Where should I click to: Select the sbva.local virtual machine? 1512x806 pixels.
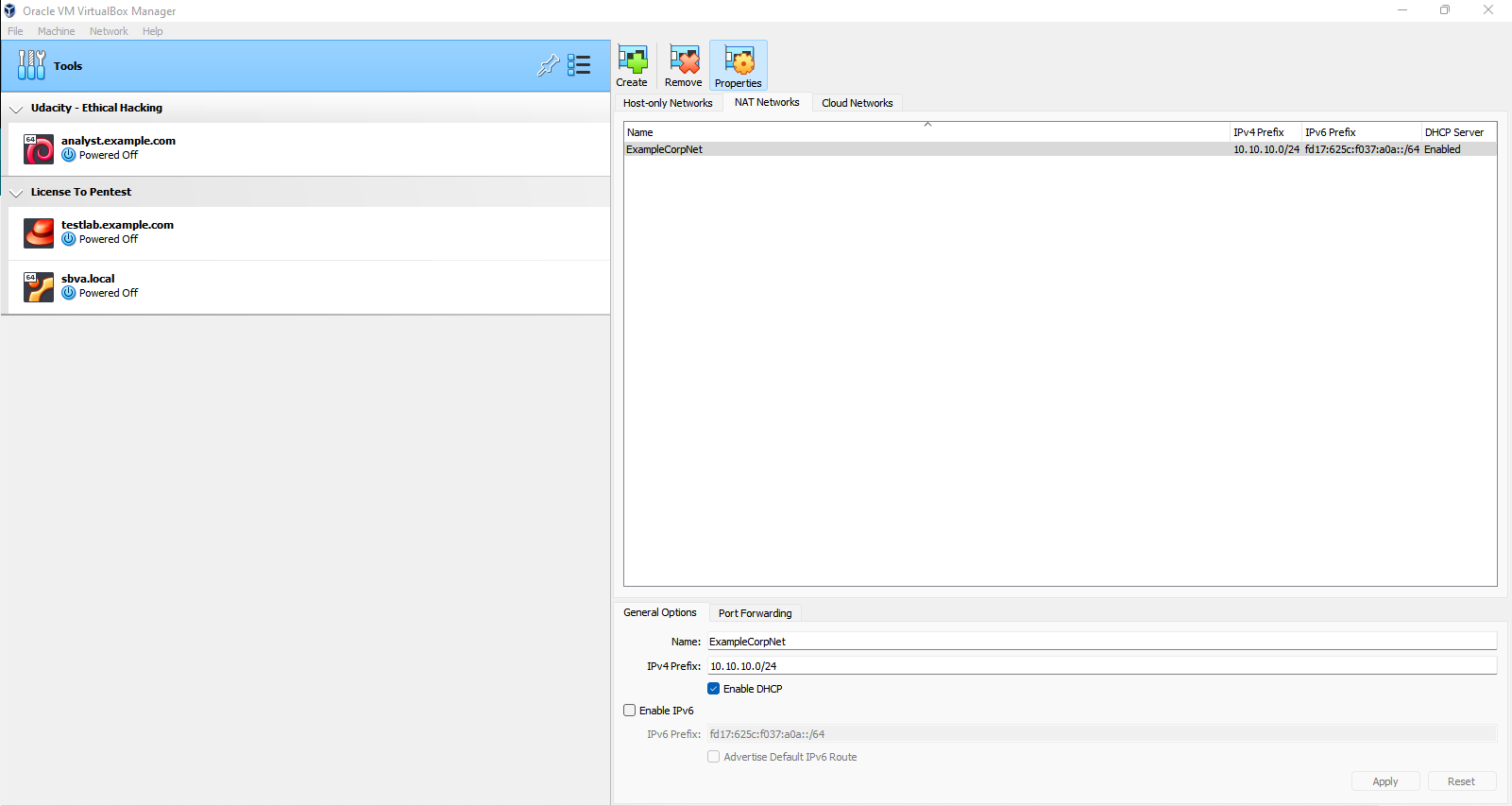309,287
